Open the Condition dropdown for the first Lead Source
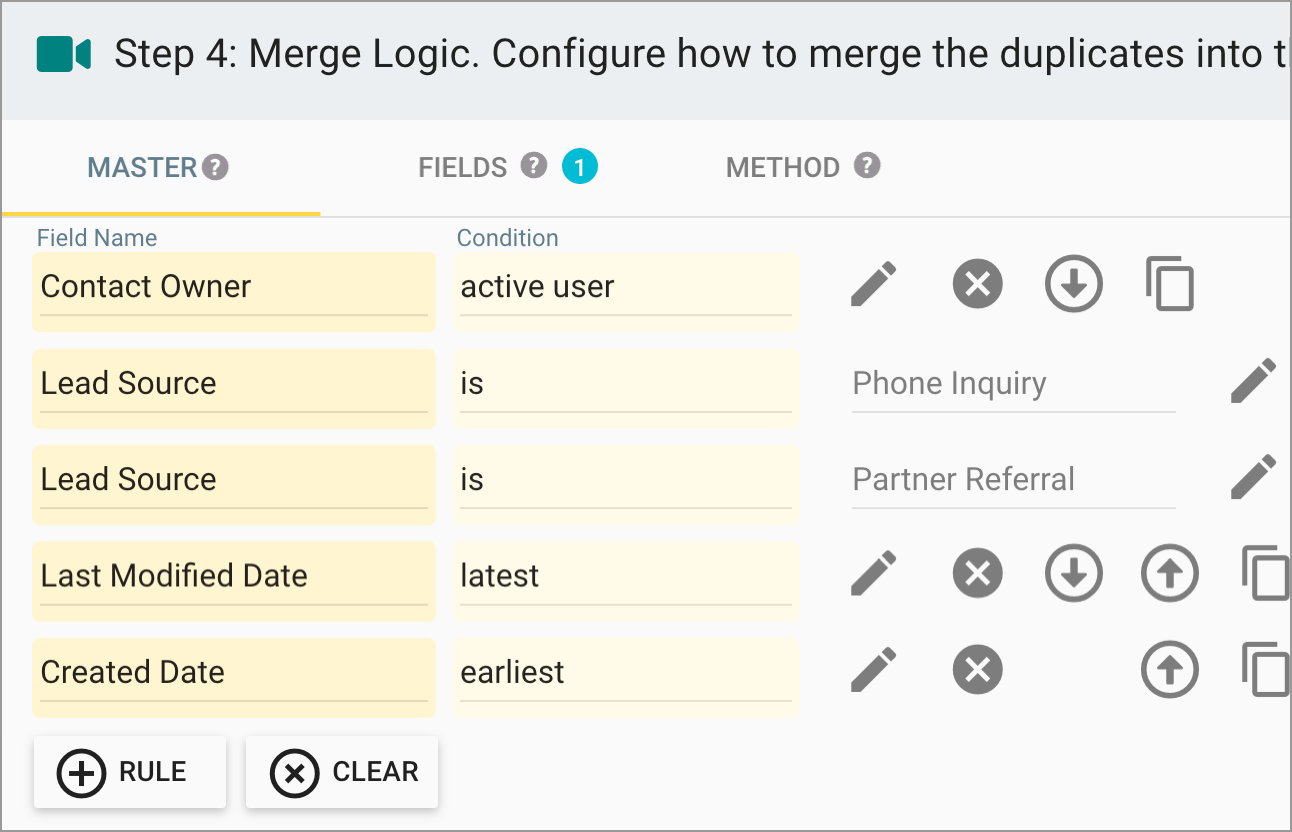 point(626,383)
